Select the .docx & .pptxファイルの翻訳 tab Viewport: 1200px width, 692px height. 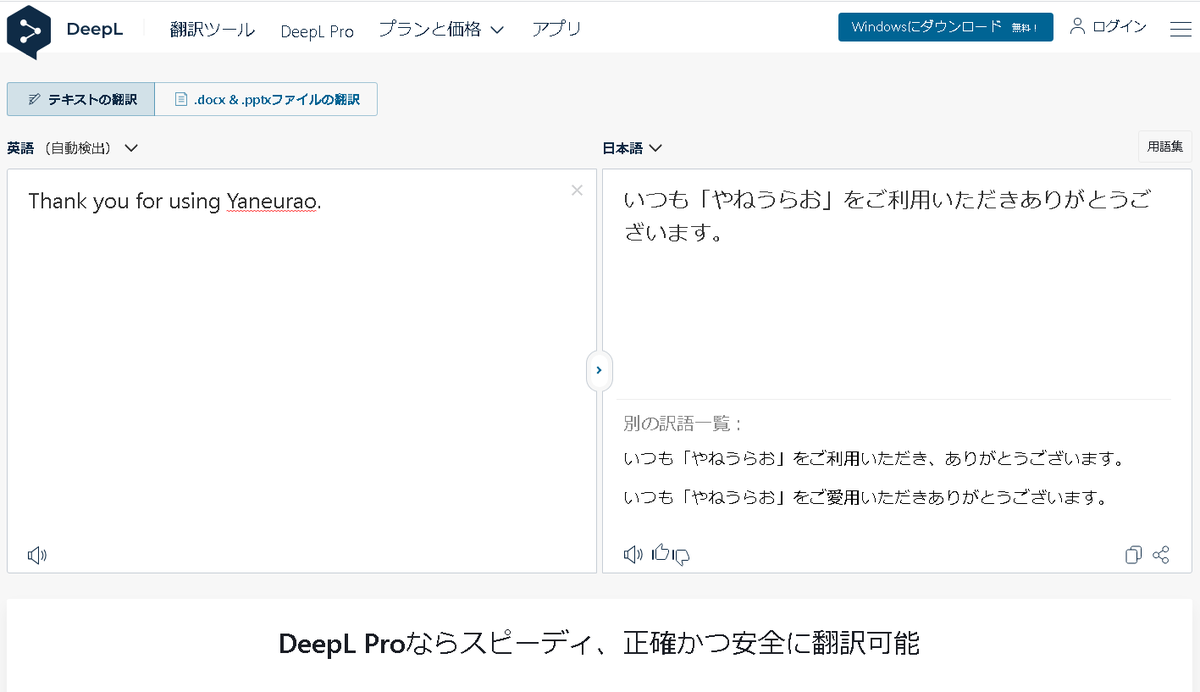coord(266,99)
